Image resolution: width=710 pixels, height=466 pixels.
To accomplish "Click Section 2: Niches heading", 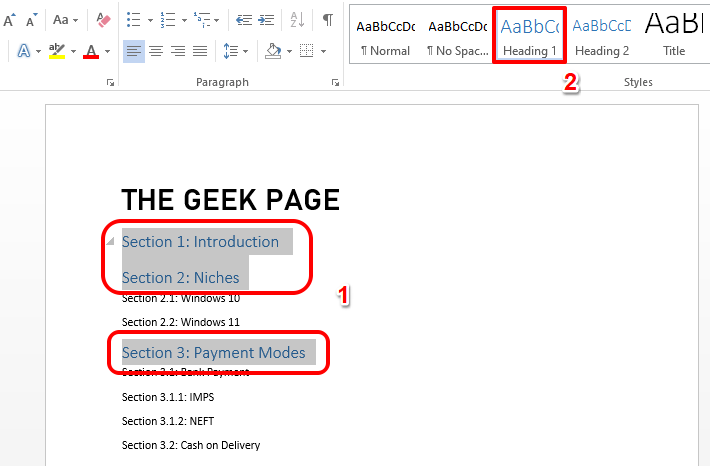I will [x=180, y=278].
